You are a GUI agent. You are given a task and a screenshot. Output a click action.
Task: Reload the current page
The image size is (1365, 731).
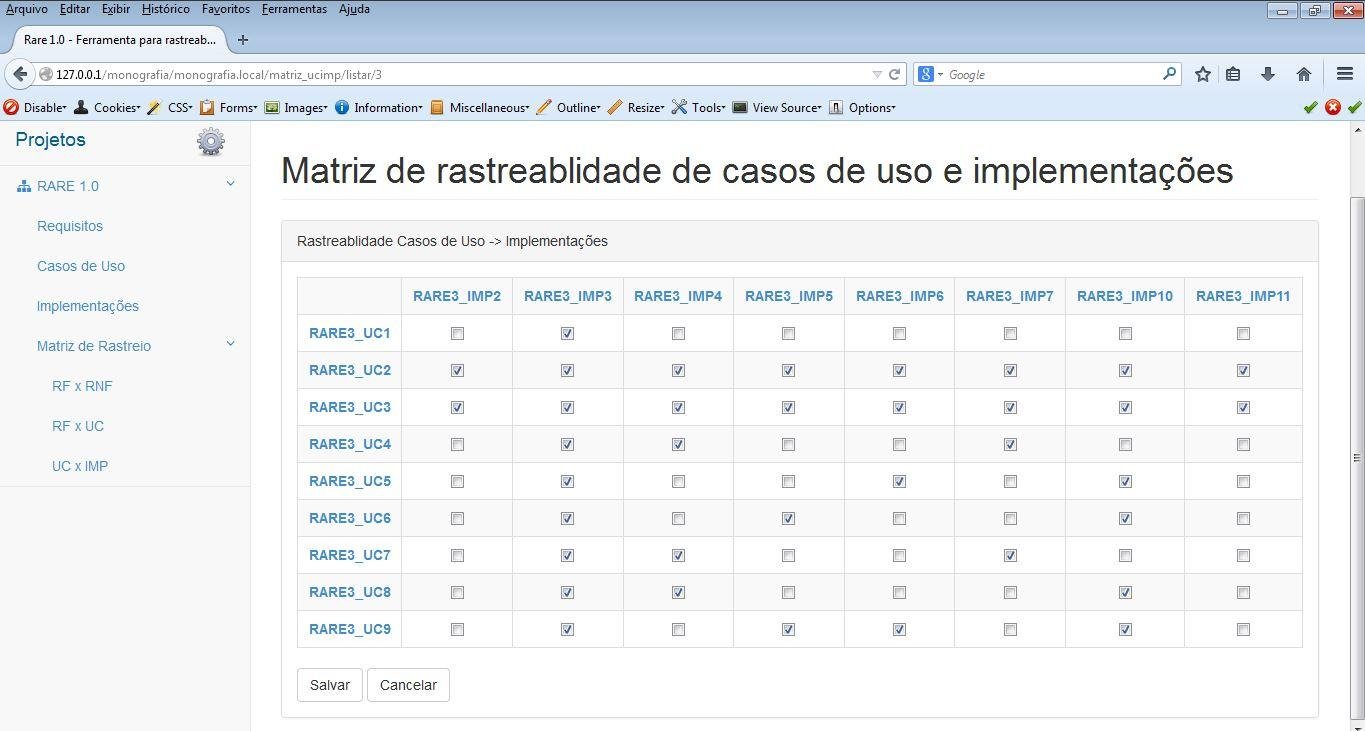(895, 74)
